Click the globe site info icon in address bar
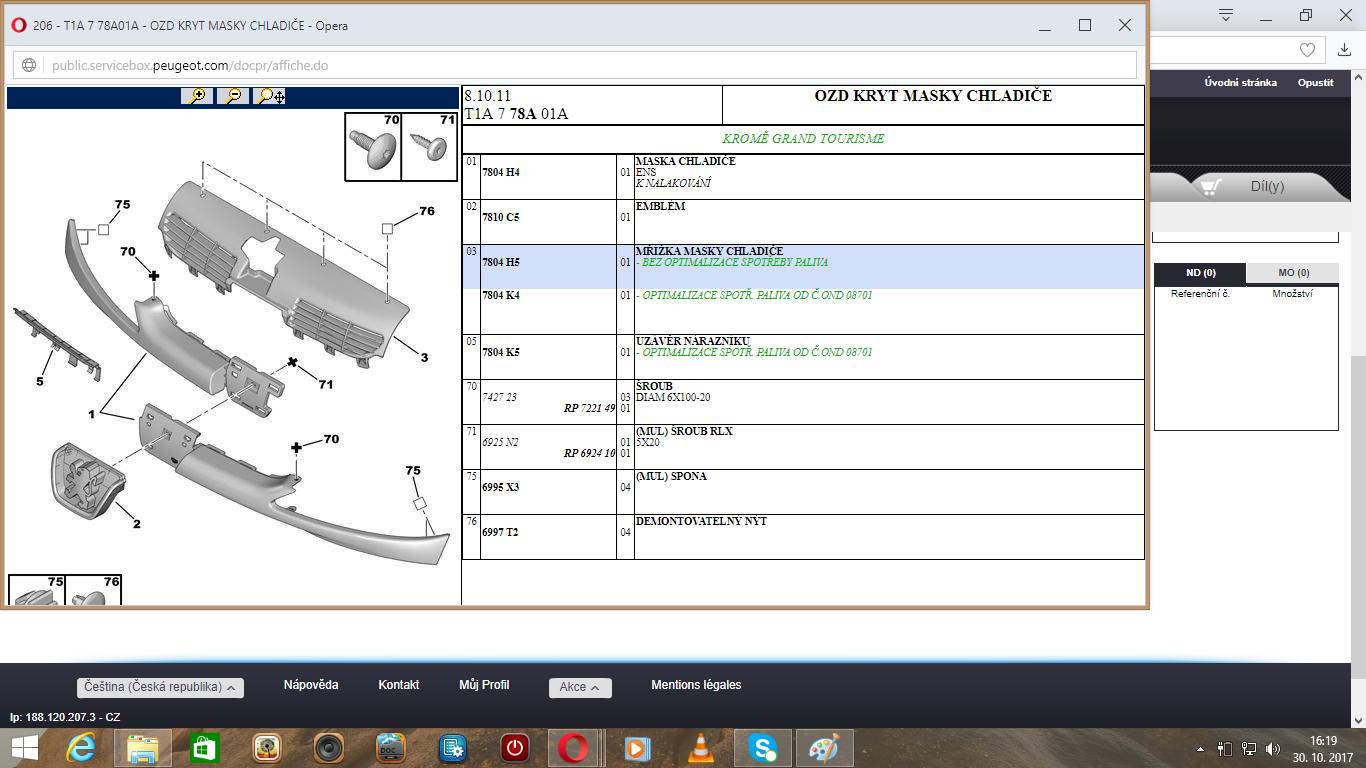Image resolution: width=1366 pixels, height=768 pixels. 29,65
